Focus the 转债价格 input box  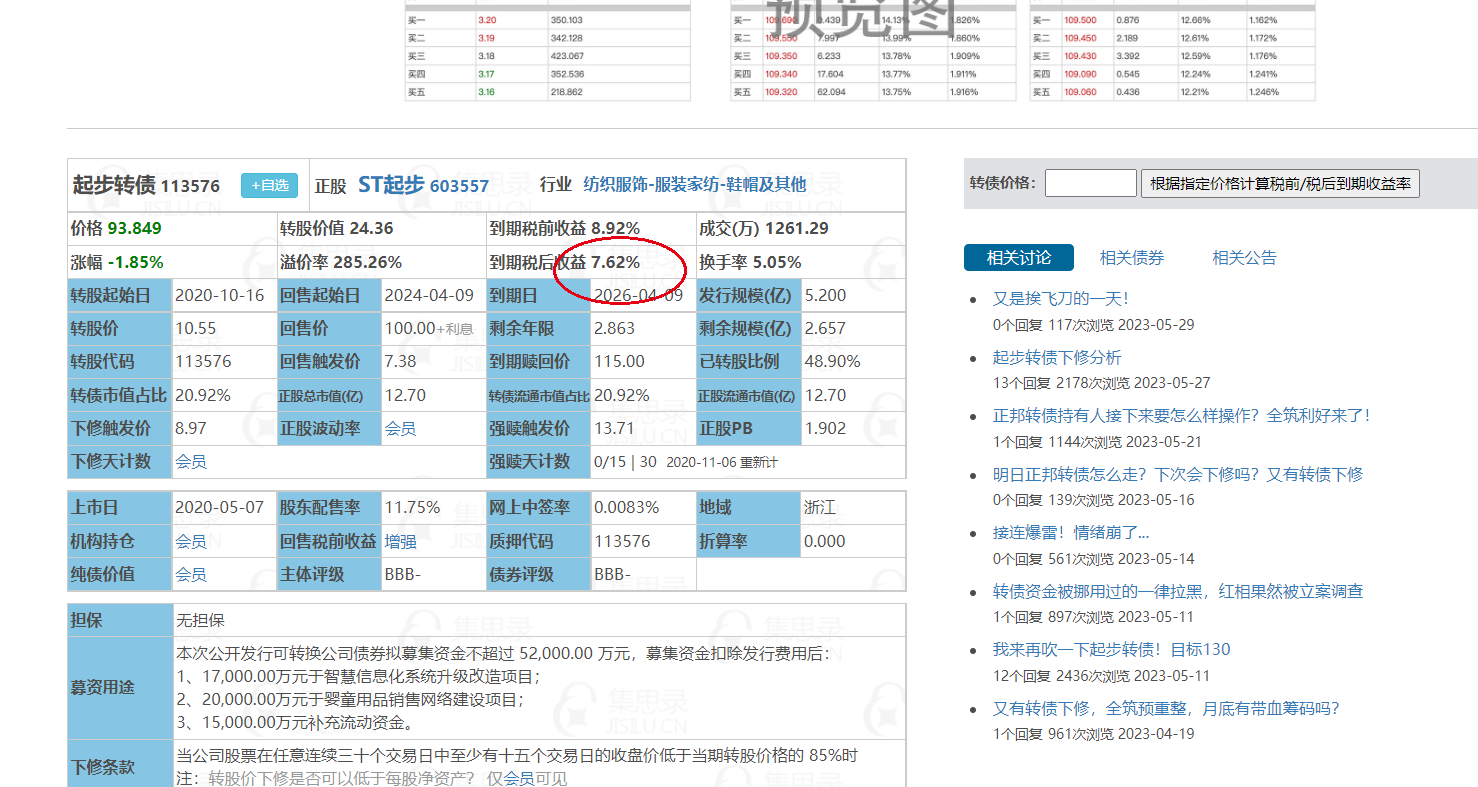[x=1090, y=183]
